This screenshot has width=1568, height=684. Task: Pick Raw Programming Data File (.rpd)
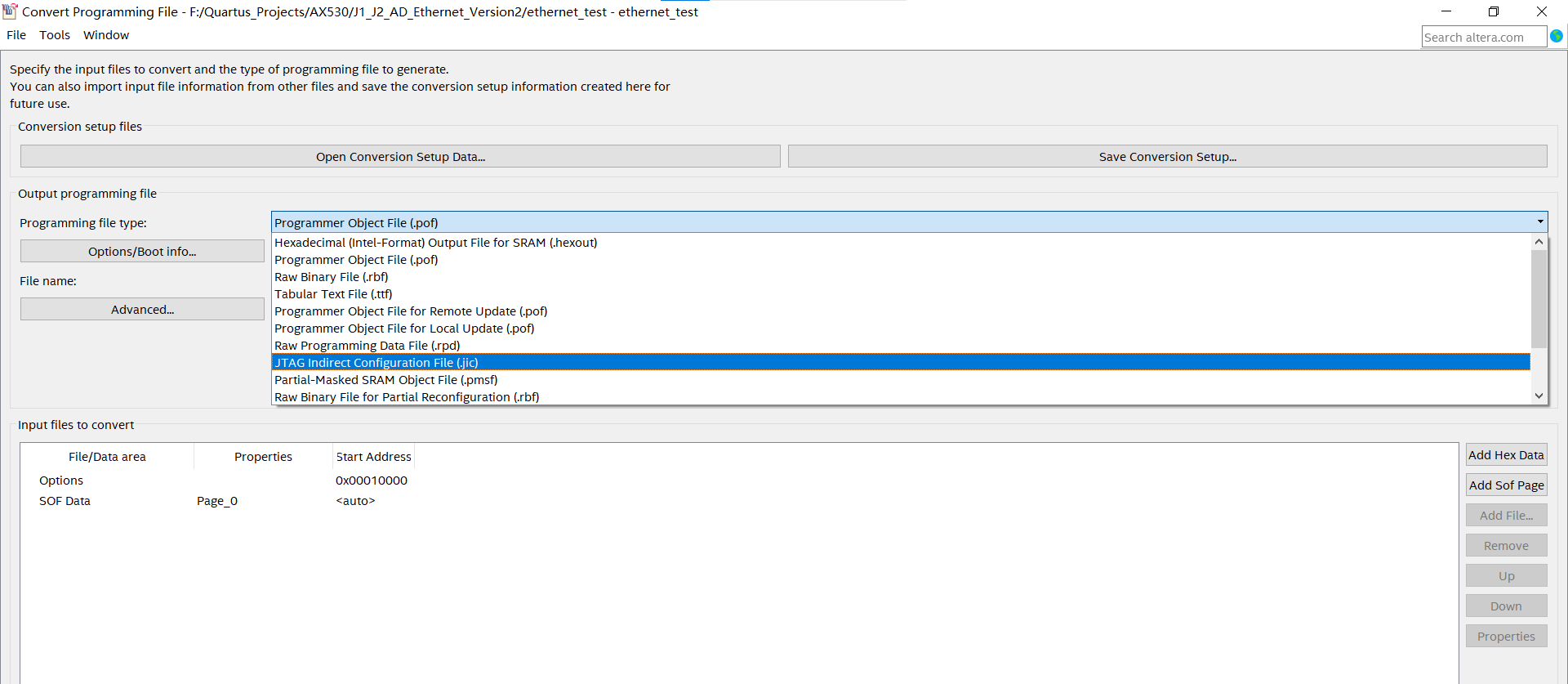(x=367, y=346)
